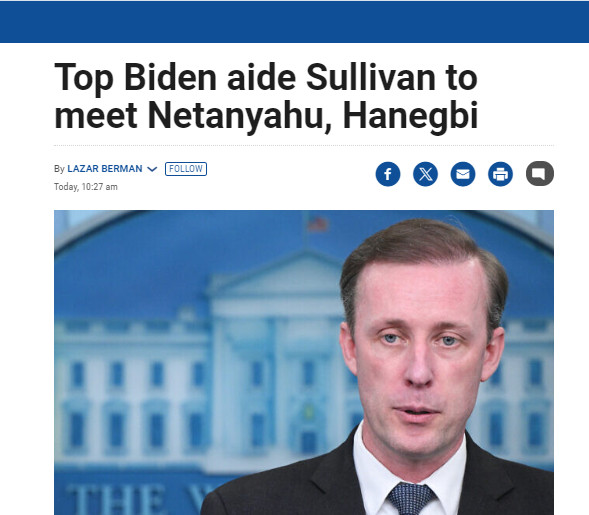Click the FOLLOW button for the author
The width and height of the screenshot is (589, 515).
click(x=186, y=169)
